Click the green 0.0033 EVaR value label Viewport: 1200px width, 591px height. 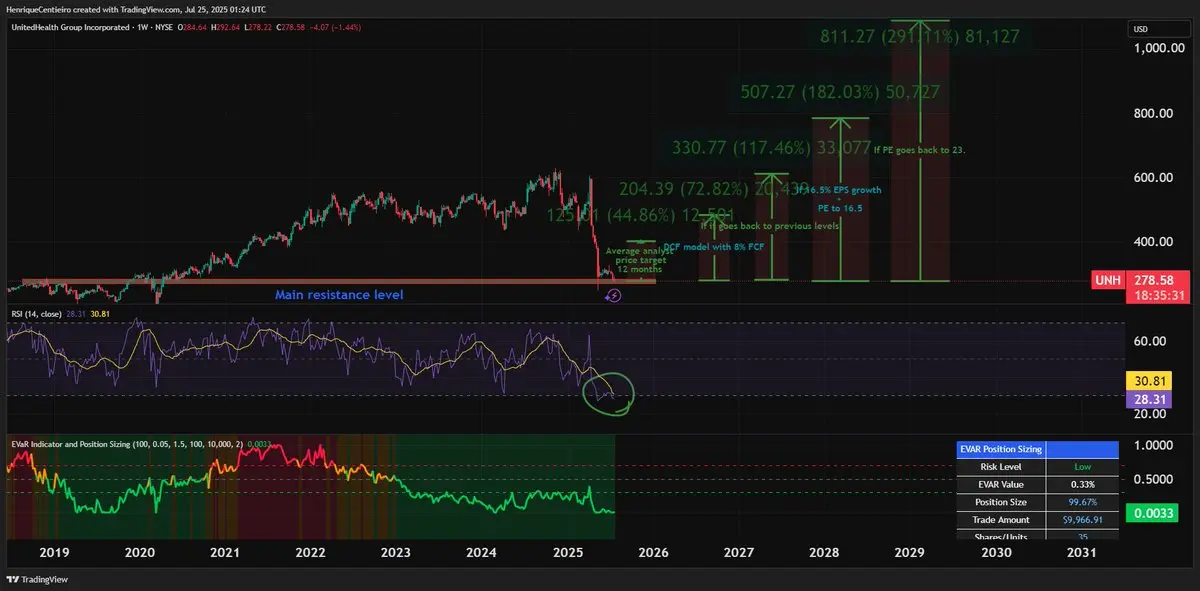click(1151, 514)
